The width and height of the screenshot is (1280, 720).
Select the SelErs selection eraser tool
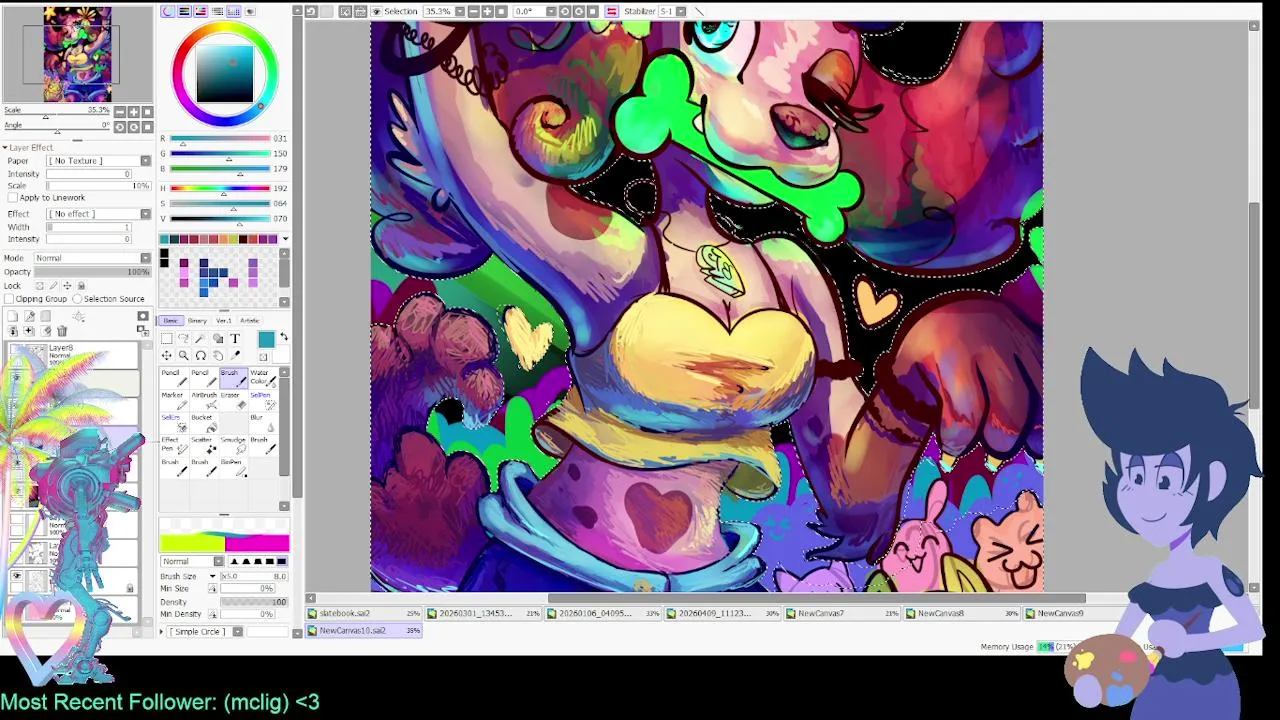click(174, 423)
